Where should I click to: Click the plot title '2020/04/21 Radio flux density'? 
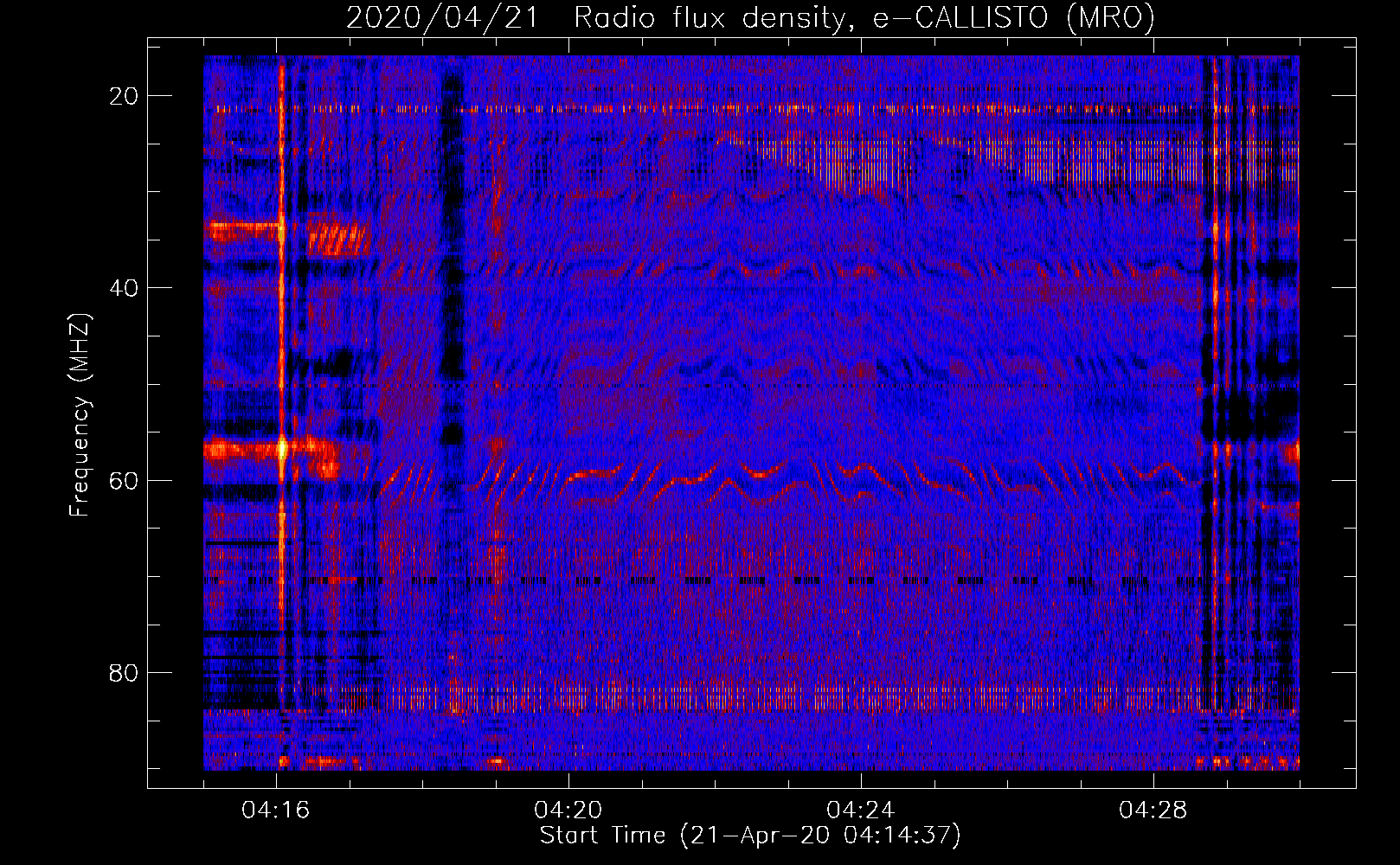(x=750, y=18)
